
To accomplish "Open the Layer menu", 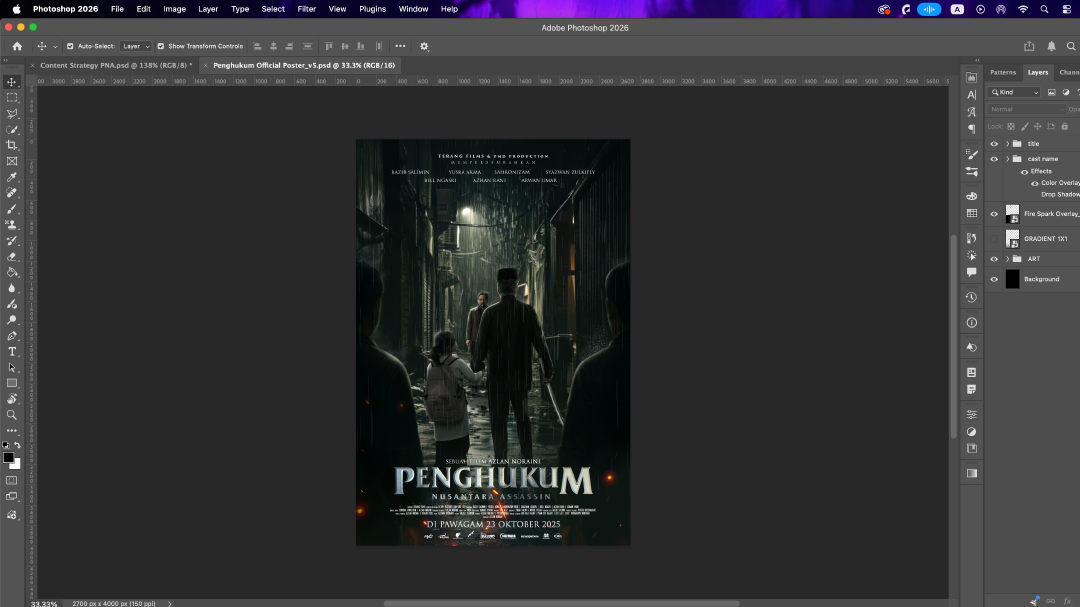I will pyautogui.click(x=208, y=9).
